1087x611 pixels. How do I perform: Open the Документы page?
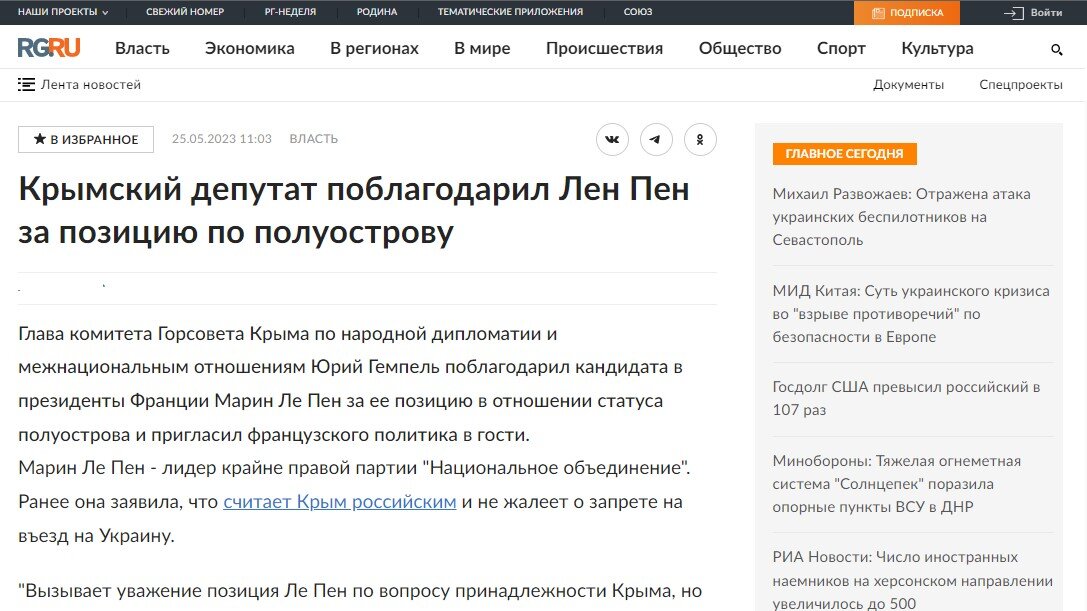click(909, 85)
